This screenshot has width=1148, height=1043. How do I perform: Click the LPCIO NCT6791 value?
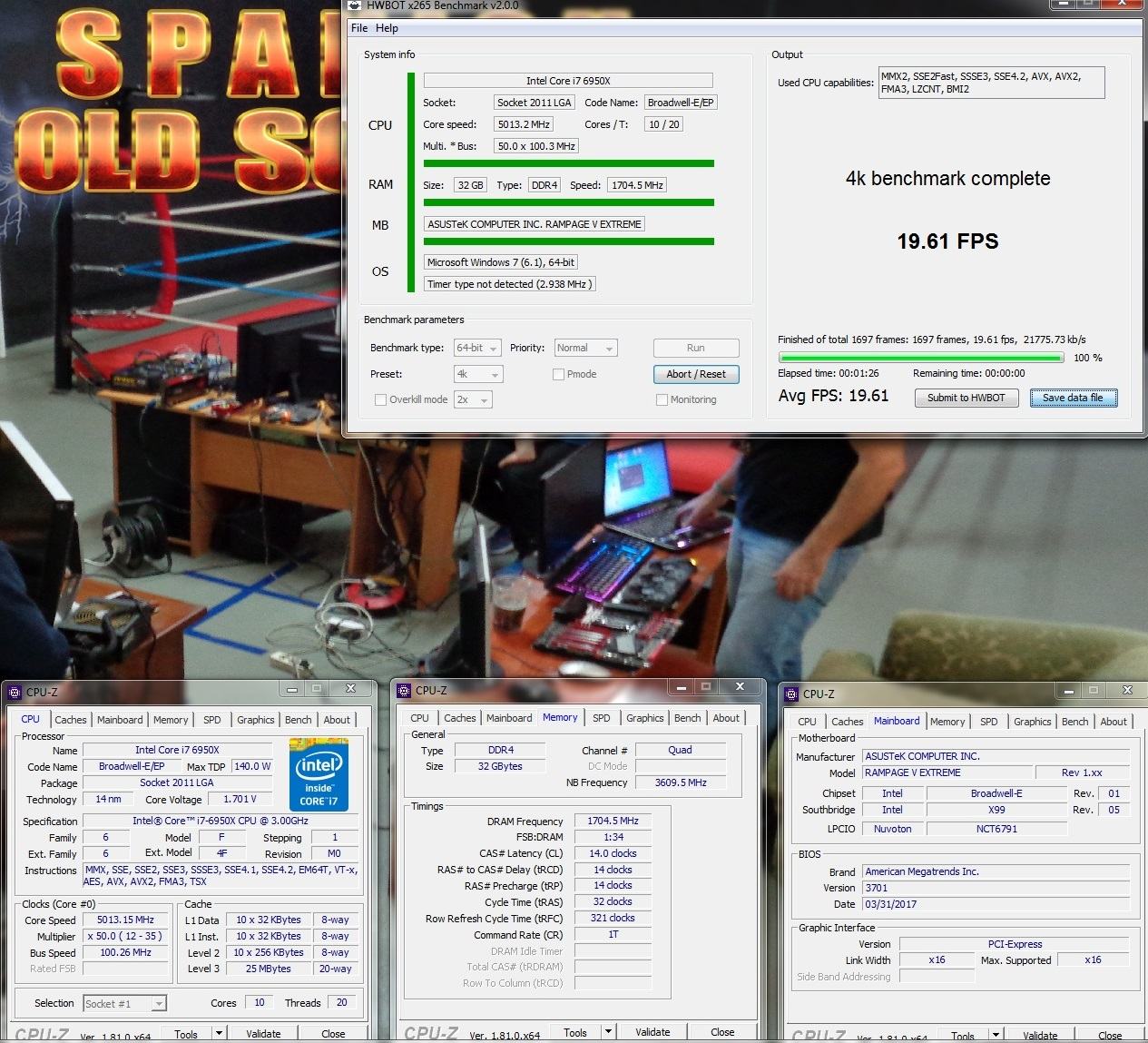(996, 829)
